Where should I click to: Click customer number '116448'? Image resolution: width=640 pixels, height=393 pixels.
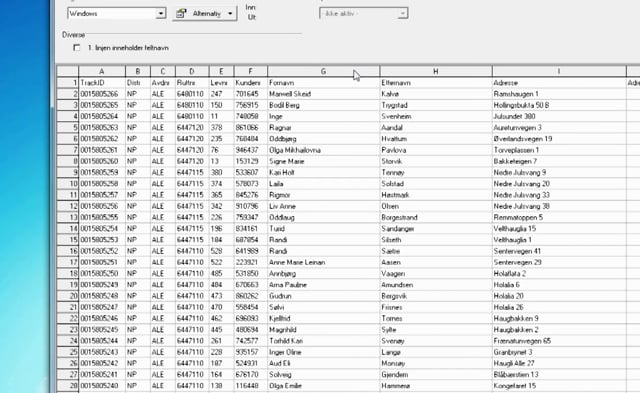point(247,386)
